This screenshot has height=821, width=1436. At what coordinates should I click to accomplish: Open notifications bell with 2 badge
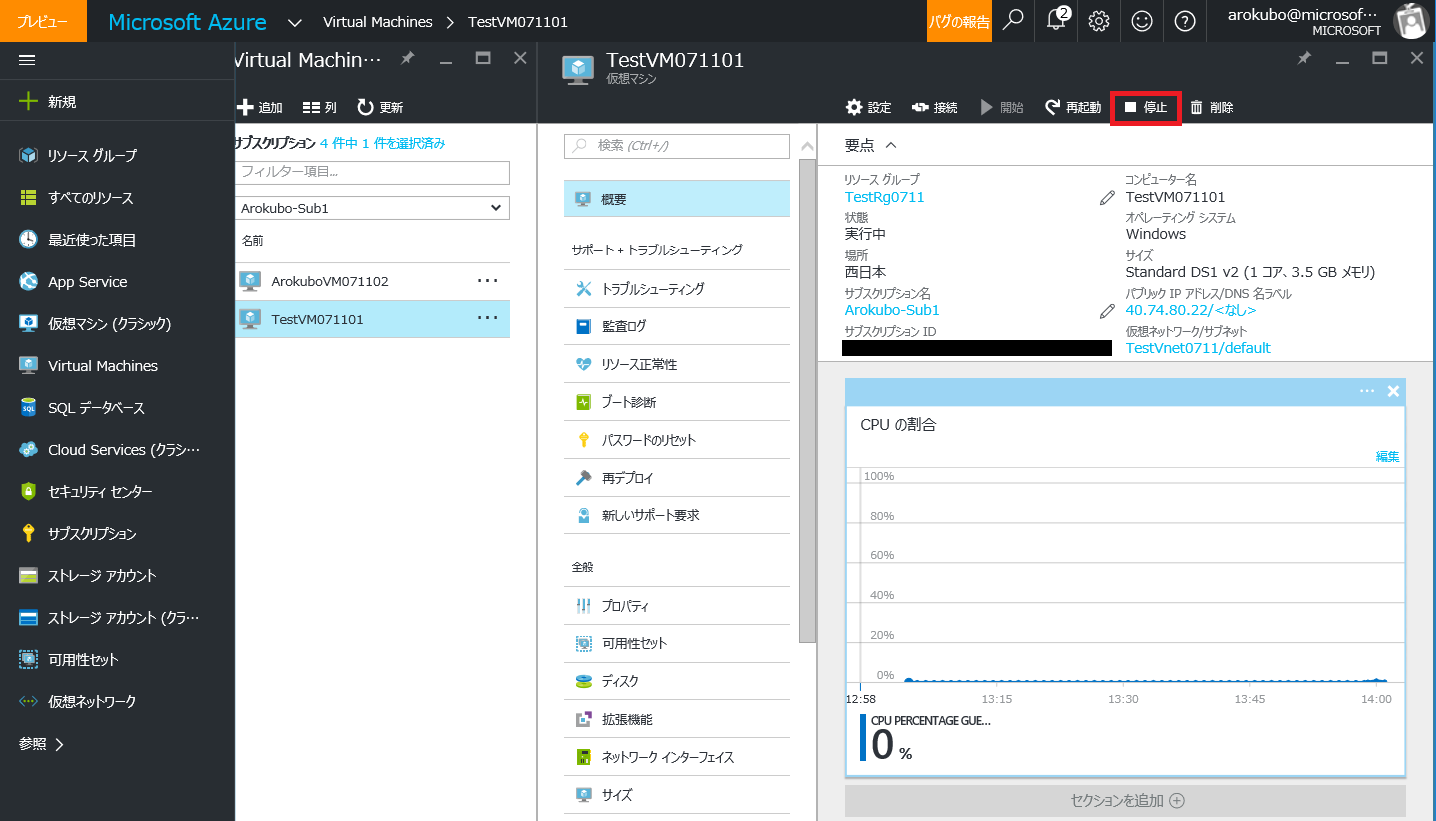1056,20
